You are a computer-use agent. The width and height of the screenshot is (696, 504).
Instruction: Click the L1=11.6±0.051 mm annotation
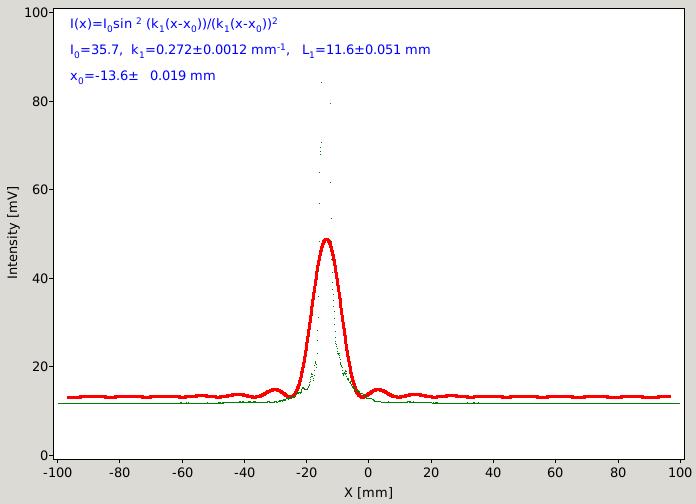coord(366,50)
